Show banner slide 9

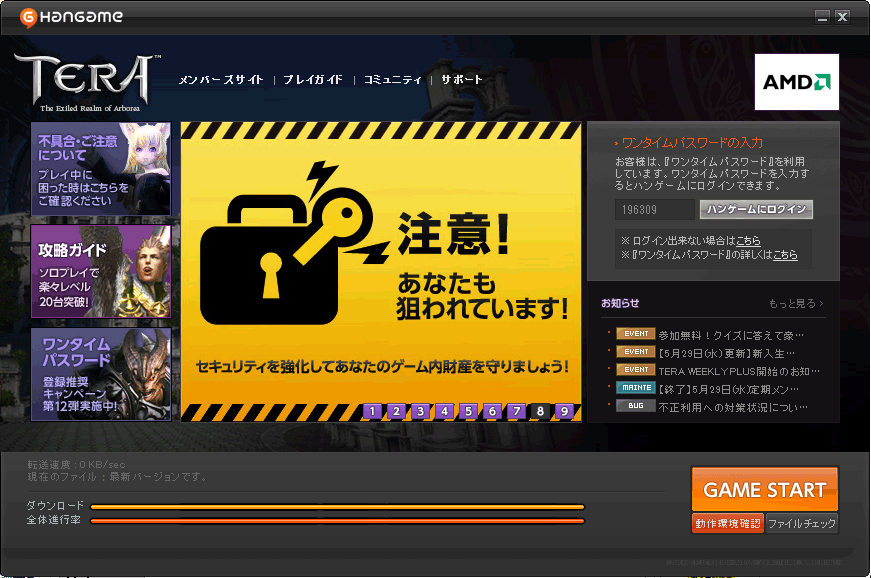pos(564,411)
